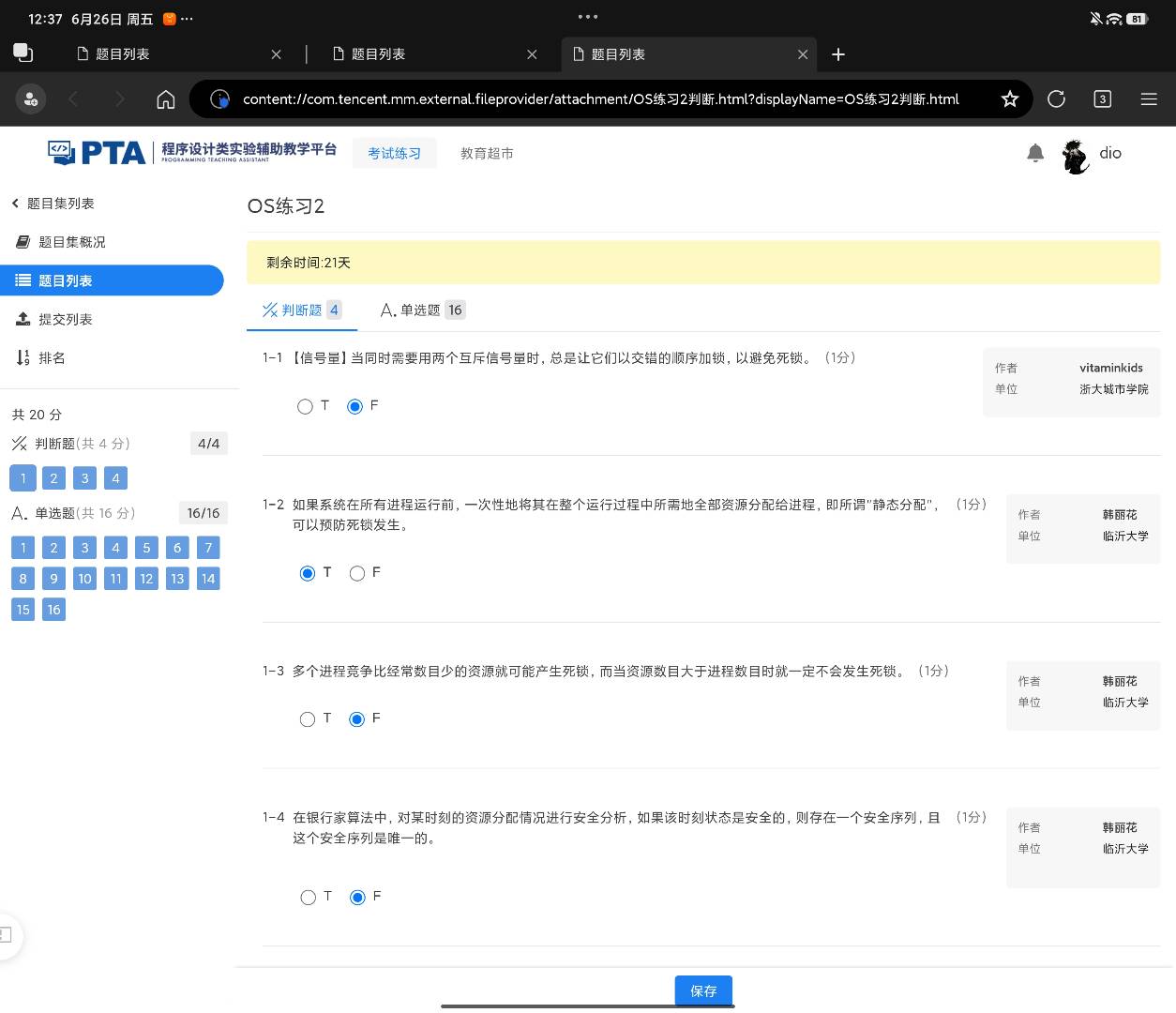Jump to 单选题 question 5
This screenshot has width=1176, height=1013.
(146, 548)
